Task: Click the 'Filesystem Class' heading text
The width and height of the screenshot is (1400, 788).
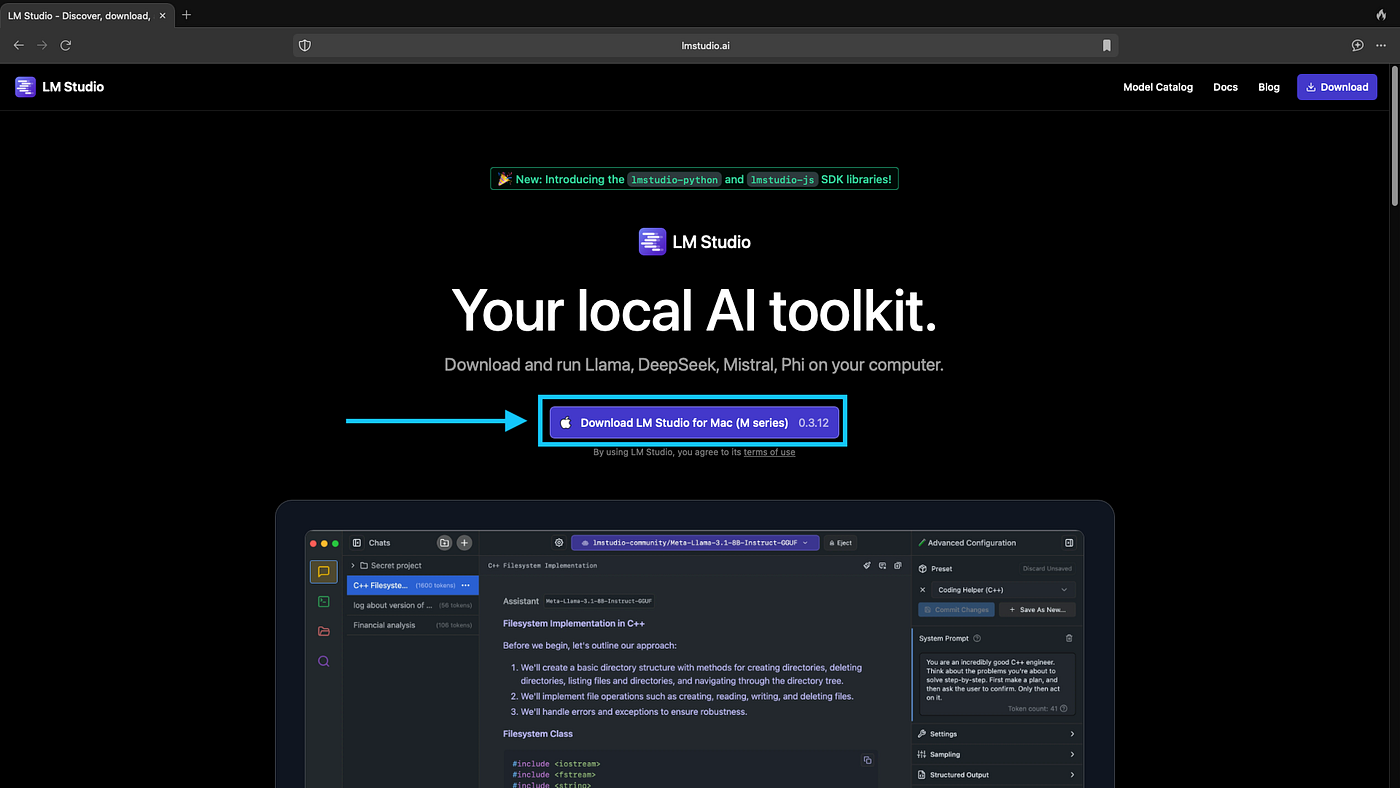Action: (538, 734)
